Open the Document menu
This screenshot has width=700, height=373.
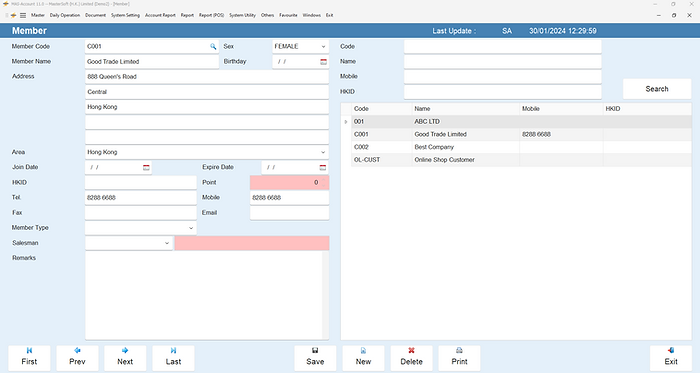(x=96, y=15)
